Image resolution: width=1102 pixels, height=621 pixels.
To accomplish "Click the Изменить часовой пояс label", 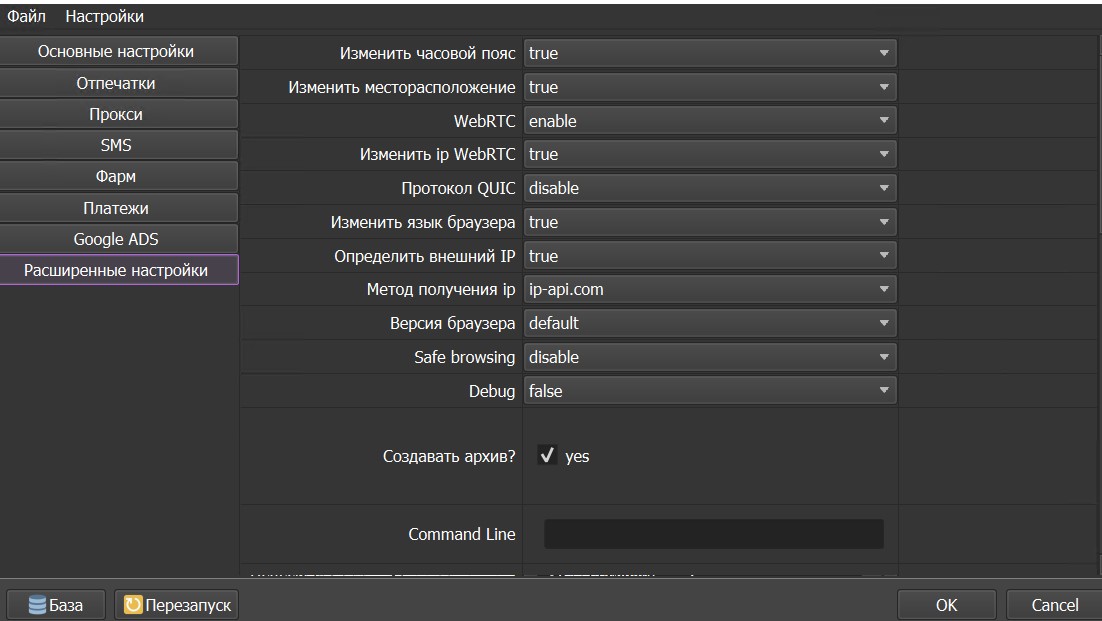I will click(427, 53).
